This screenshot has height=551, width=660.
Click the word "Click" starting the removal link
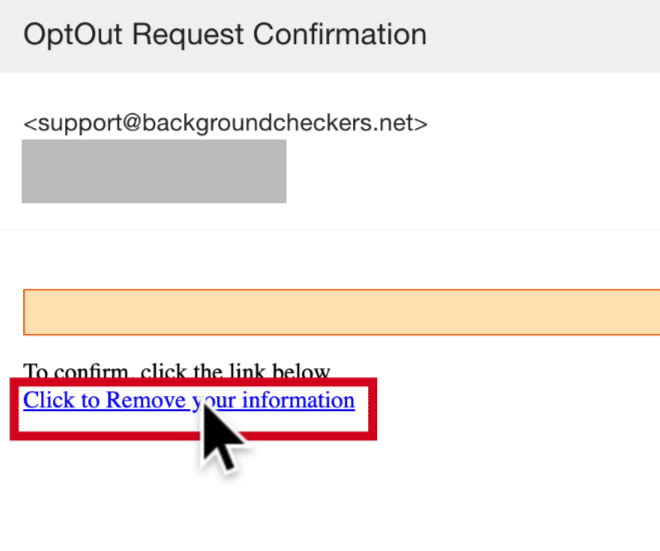pyautogui.click(x=48, y=401)
